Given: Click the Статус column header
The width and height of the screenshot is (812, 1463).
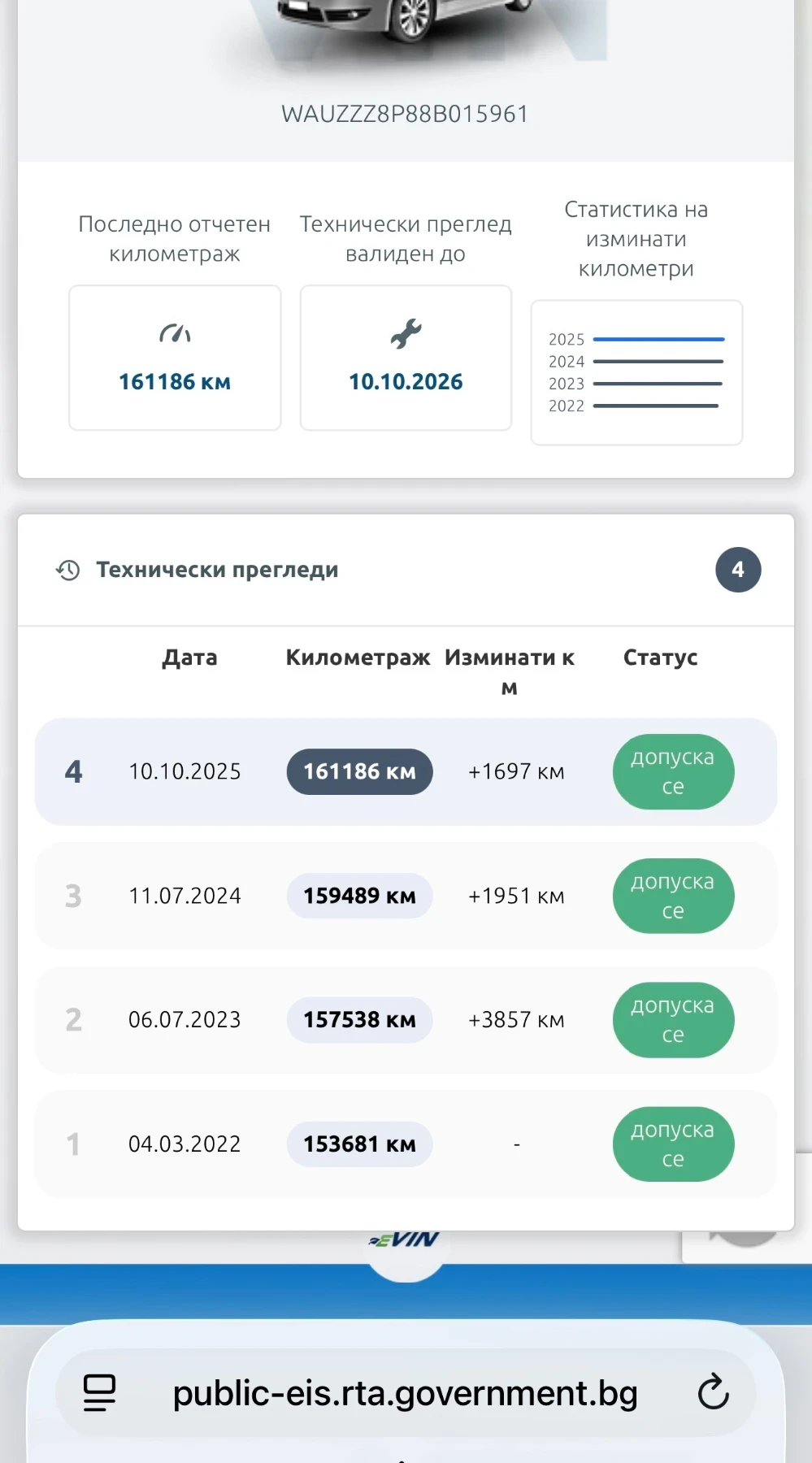Looking at the screenshot, I should [661, 658].
